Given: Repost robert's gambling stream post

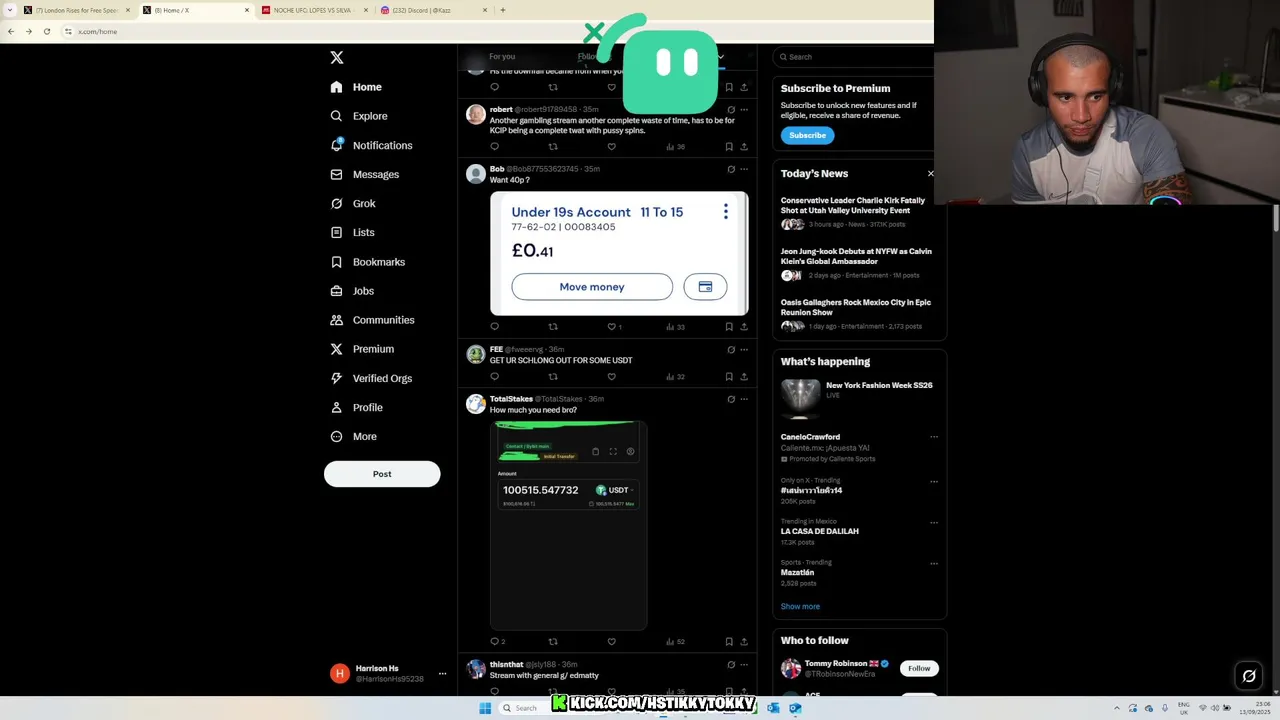Looking at the screenshot, I should [x=553, y=146].
